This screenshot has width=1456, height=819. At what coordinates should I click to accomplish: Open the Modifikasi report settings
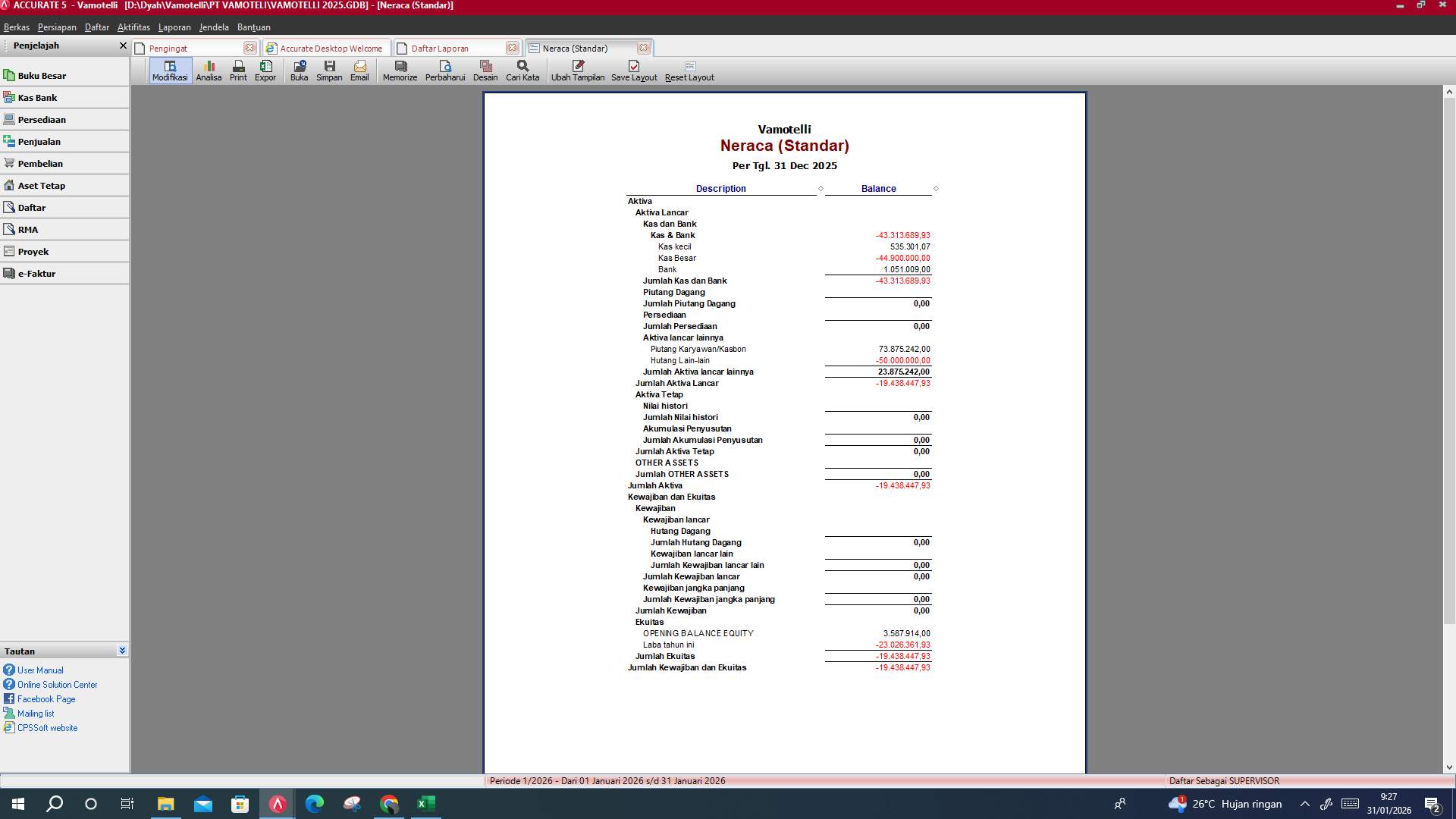(x=169, y=71)
